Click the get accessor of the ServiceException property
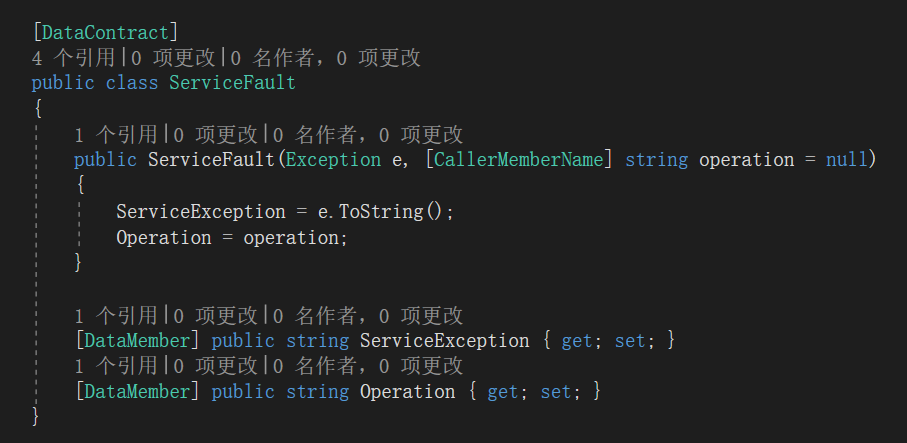 [577, 341]
